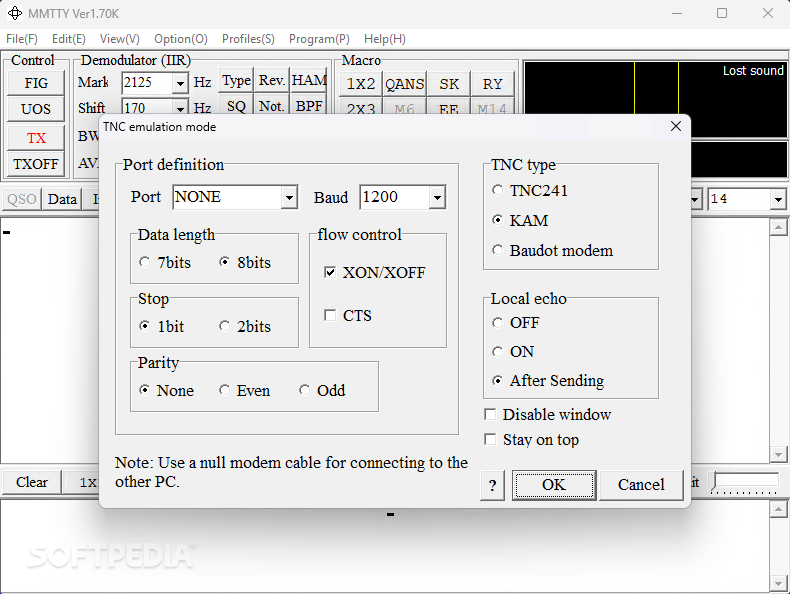The image size is (790, 594).
Task: Send the QANS macro
Action: (405, 84)
